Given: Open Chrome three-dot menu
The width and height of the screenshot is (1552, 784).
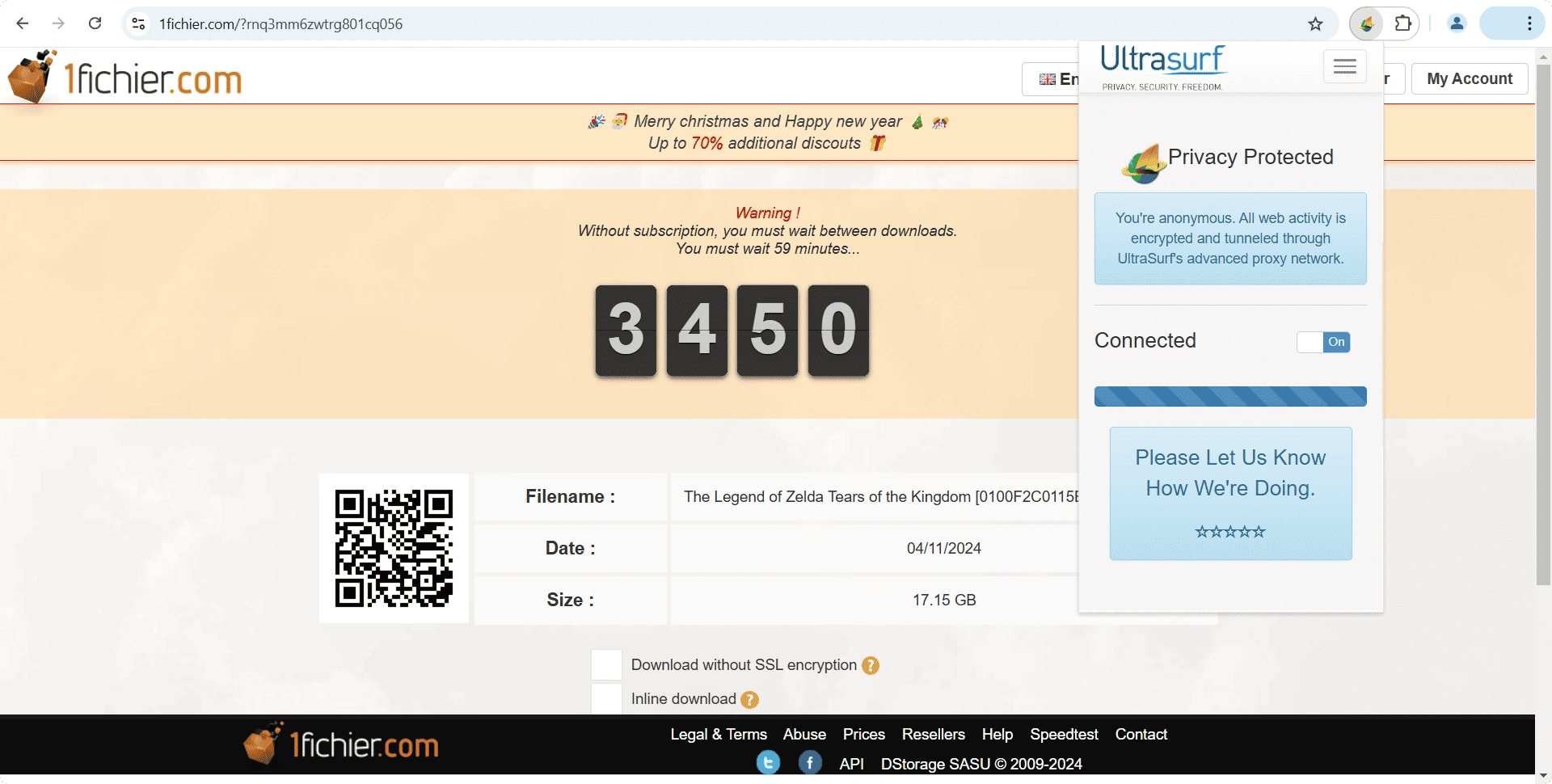Looking at the screenshot, I should click(1529, 23).
